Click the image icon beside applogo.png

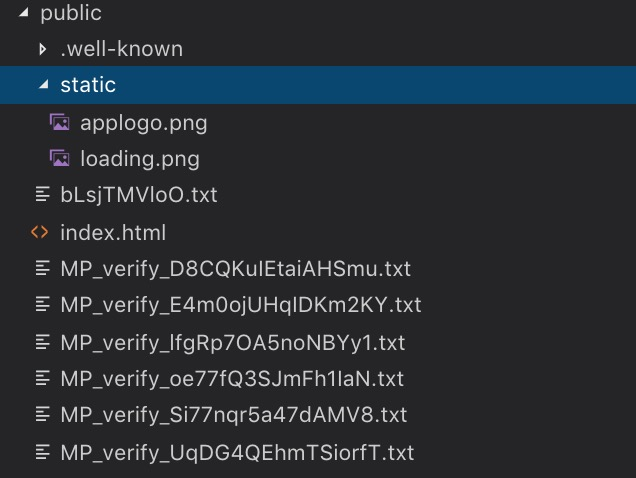(x=60, y=122)
